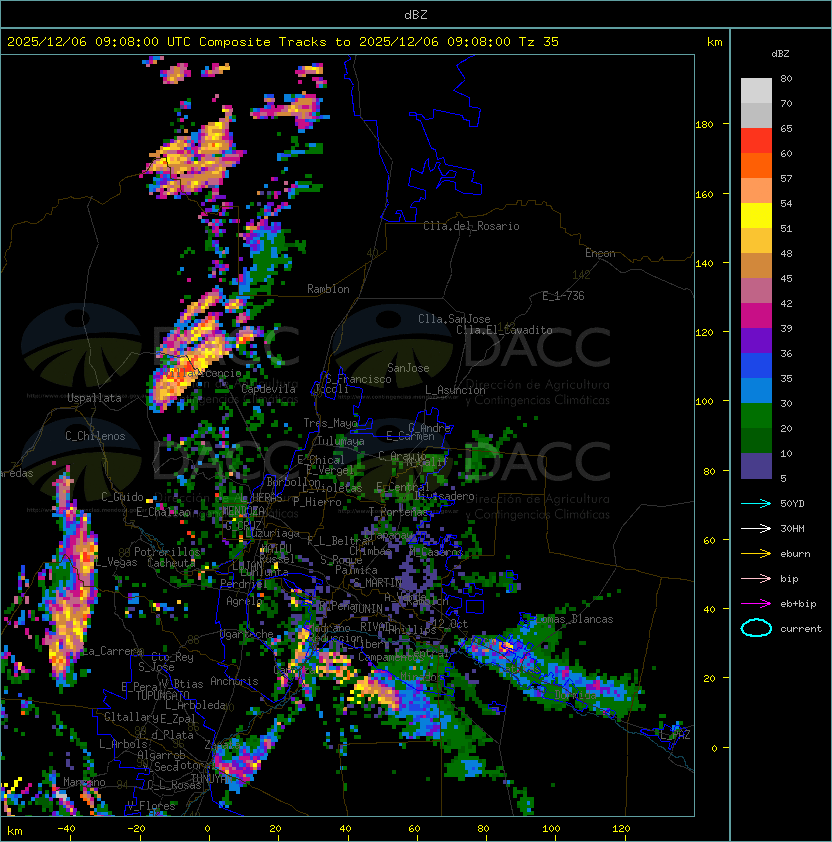Click the 'km' label at bottom-left axis corner

coord(15,831)
